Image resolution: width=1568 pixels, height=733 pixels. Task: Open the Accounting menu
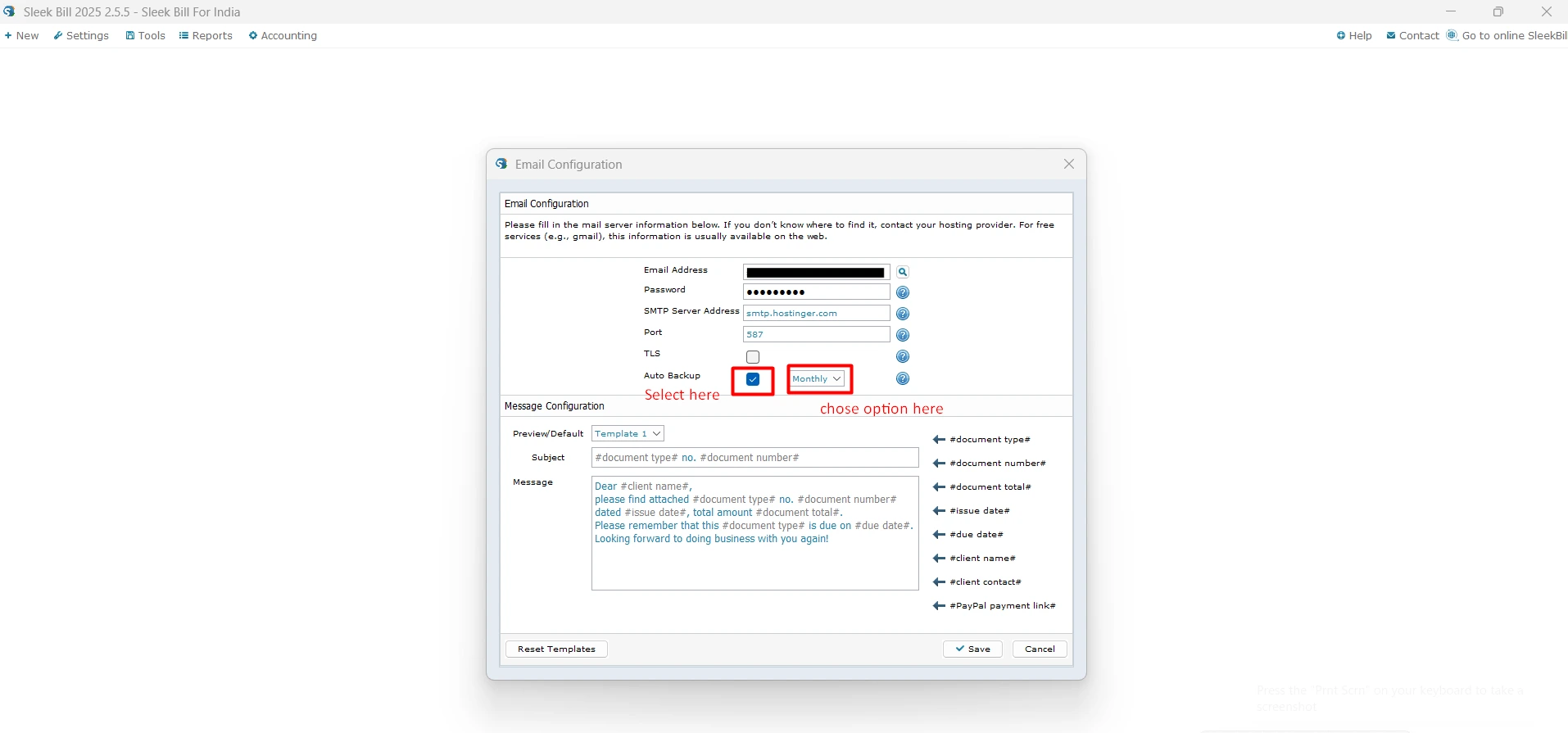point(283,36)
